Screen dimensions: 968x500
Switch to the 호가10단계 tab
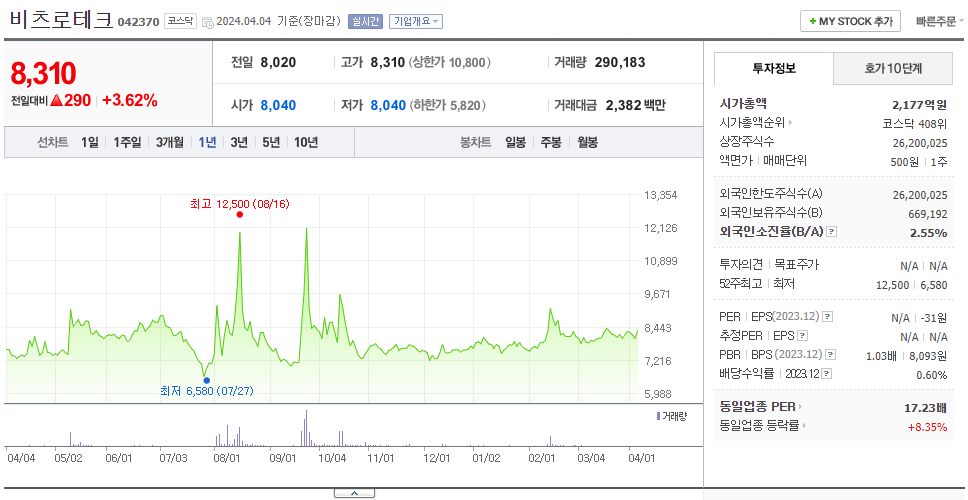point(893,69)
